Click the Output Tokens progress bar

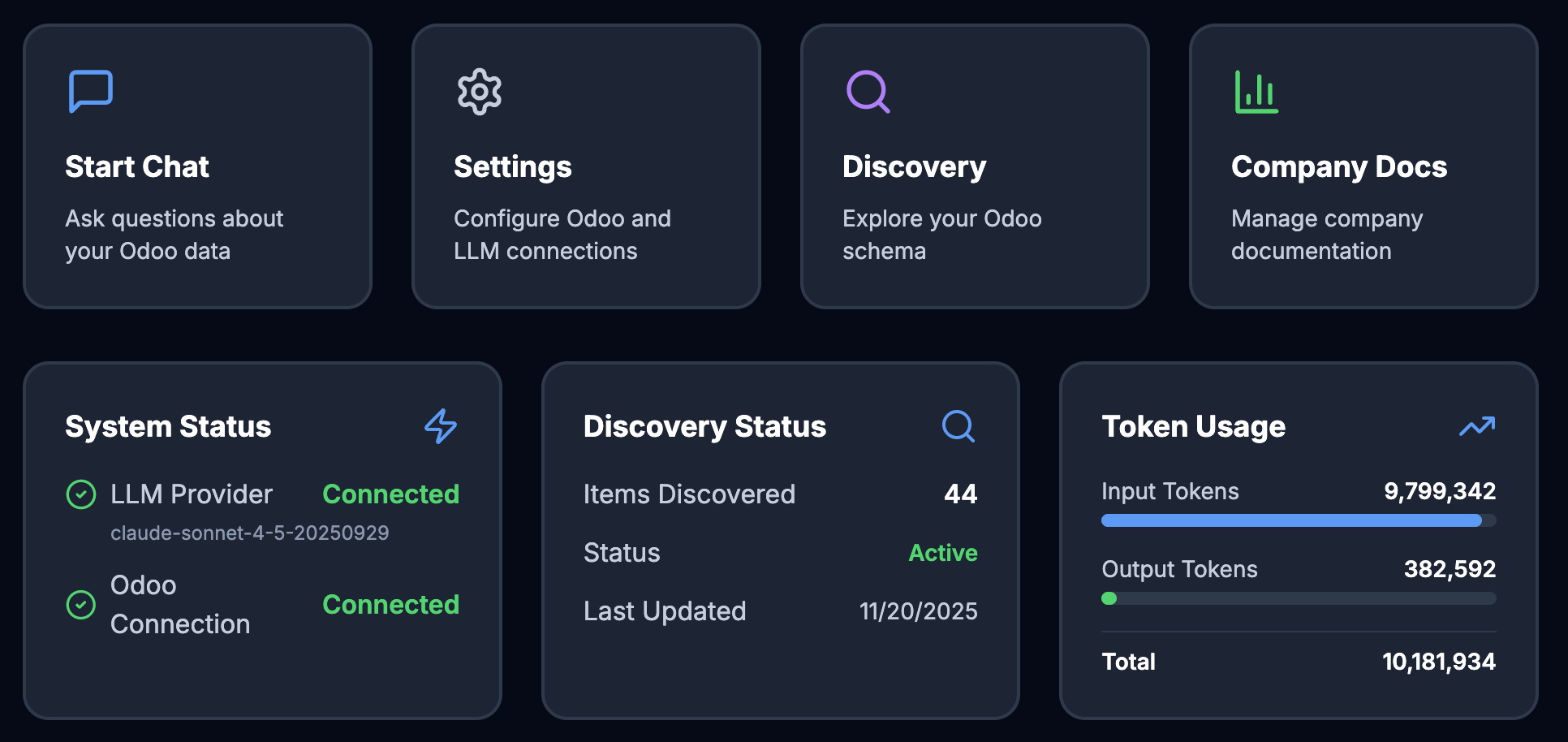tap(1297, 598)
